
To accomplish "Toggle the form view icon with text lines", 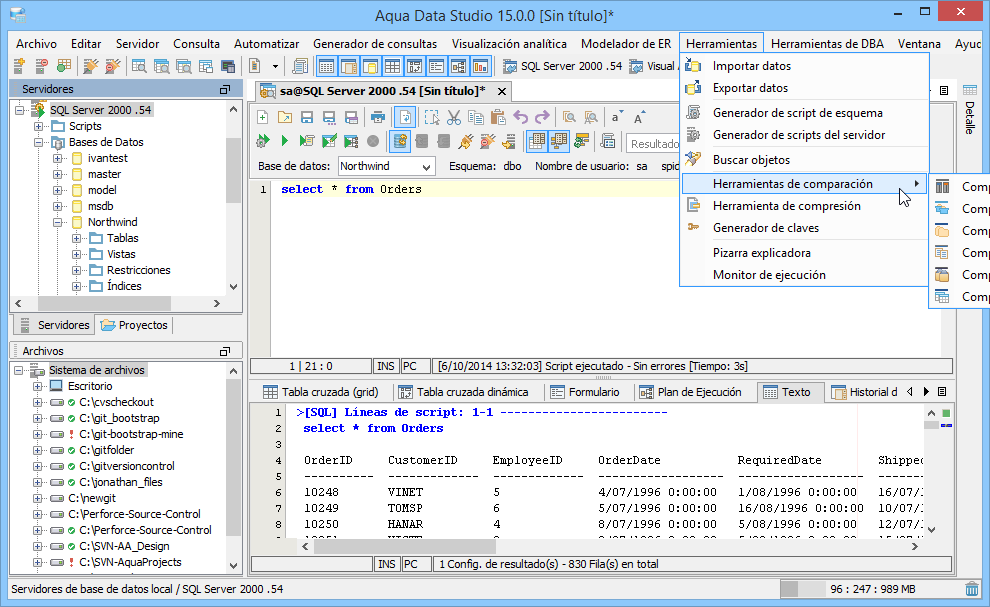I will 436,66.
